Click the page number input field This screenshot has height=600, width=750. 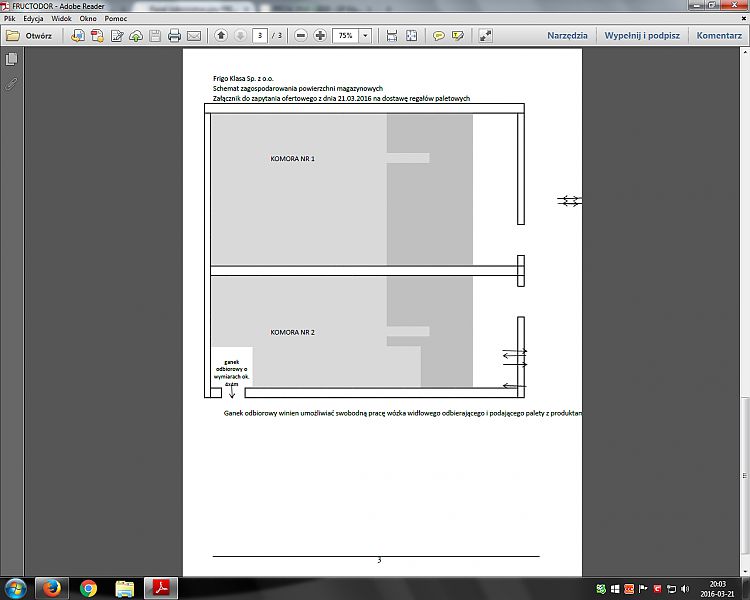point(261,36)
